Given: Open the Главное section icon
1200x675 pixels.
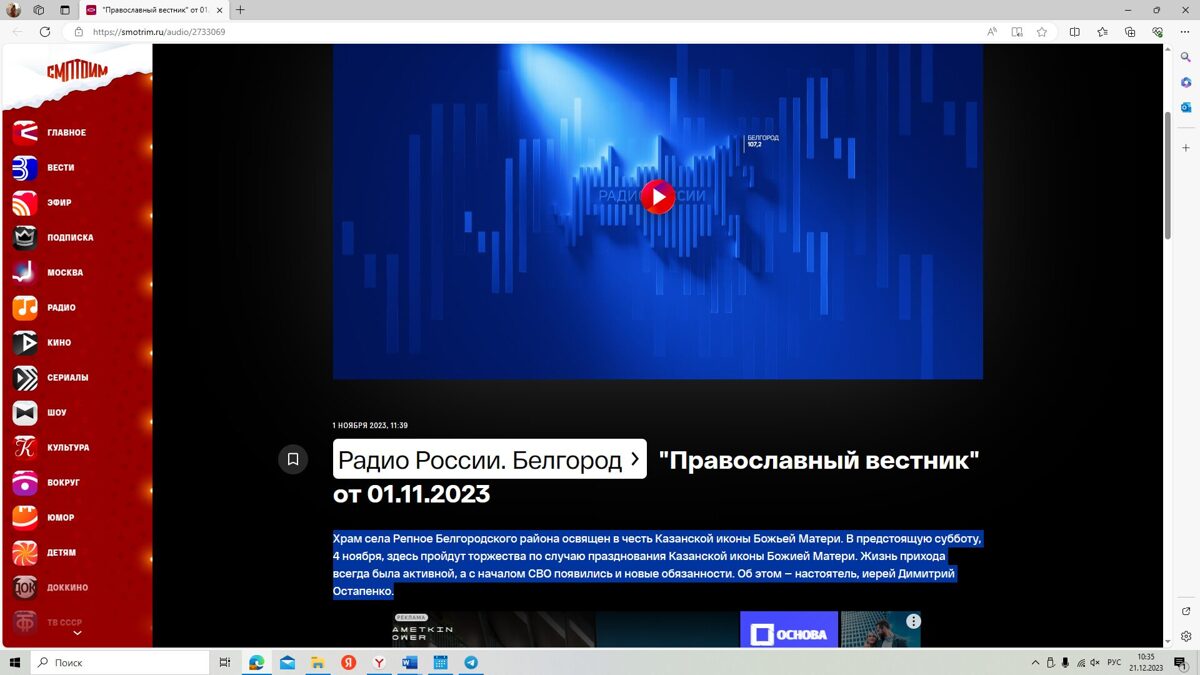Looking at the screenshot, I should (x=25, y=132).
